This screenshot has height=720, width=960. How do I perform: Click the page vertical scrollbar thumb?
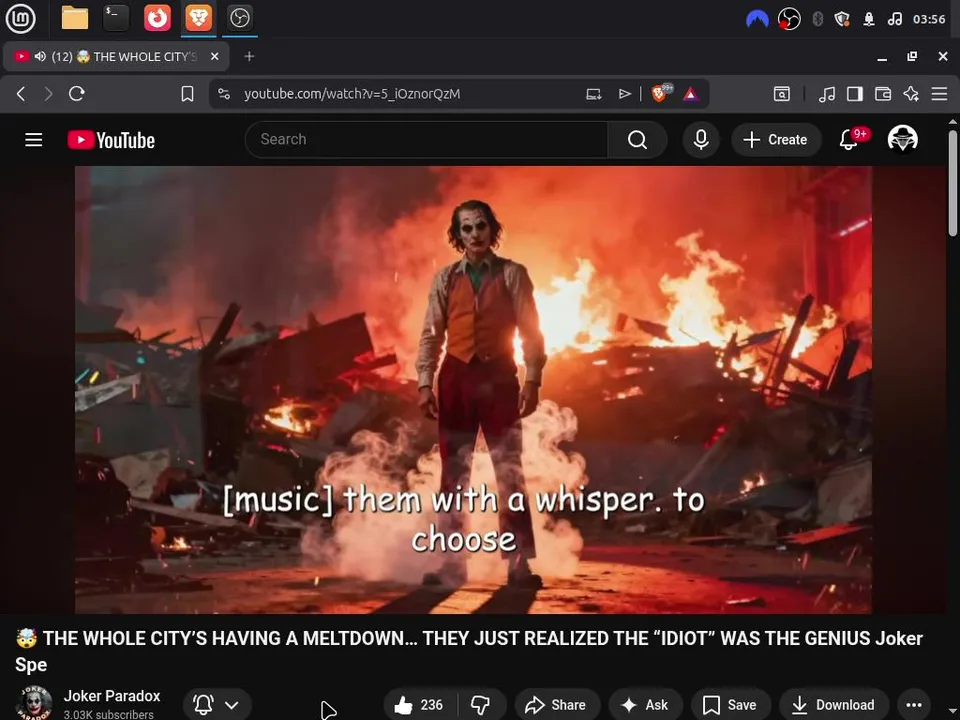(953, 182)
